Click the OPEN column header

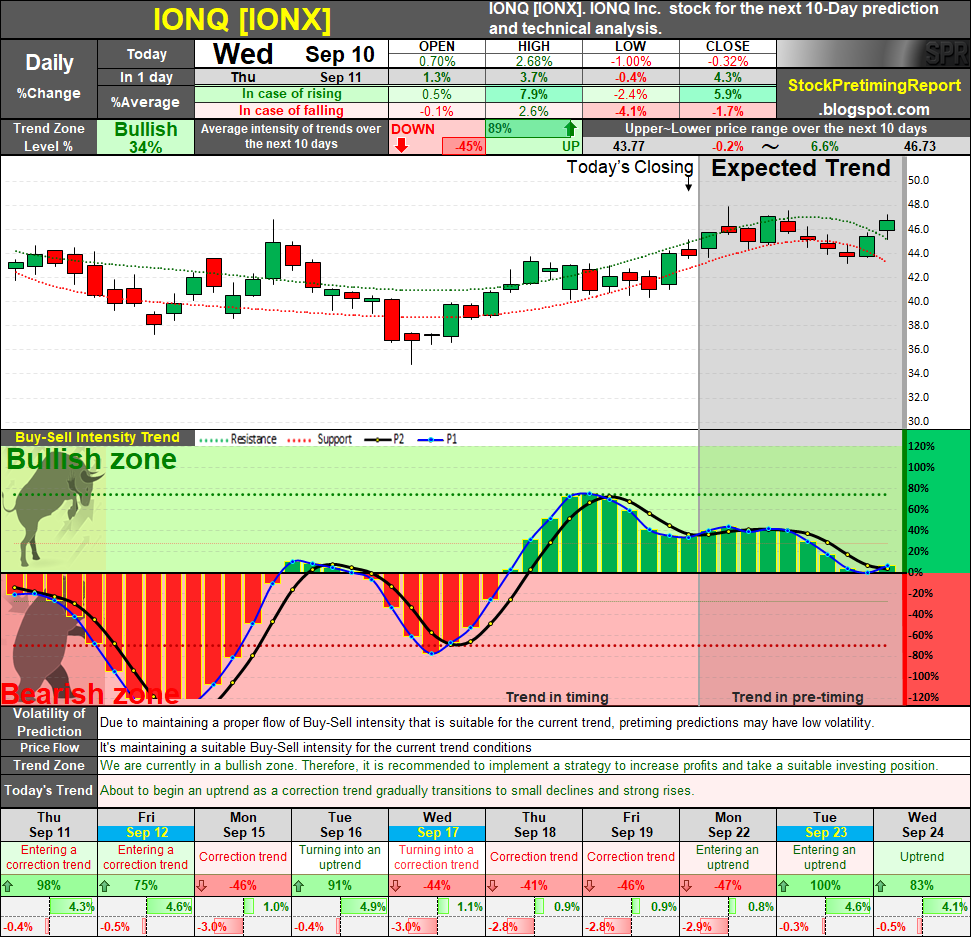click(437, 46)
